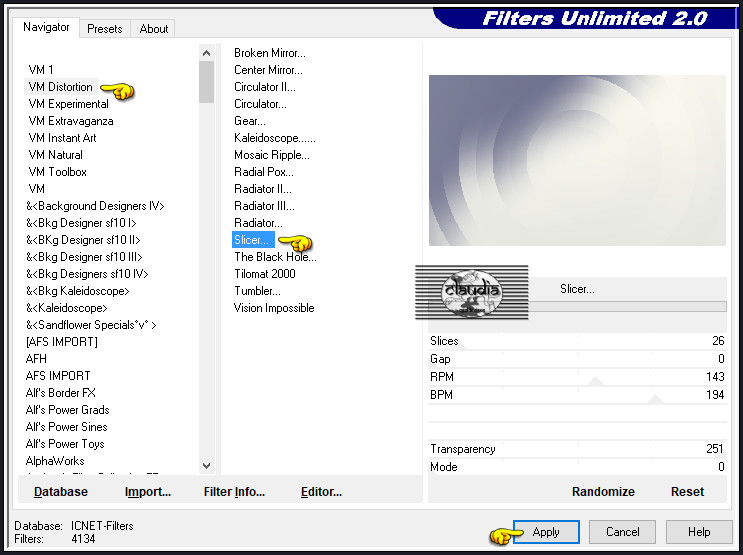Click scroll down arrow of category list
The height and width of the screenshot is (555, 743).
point(207,466)
